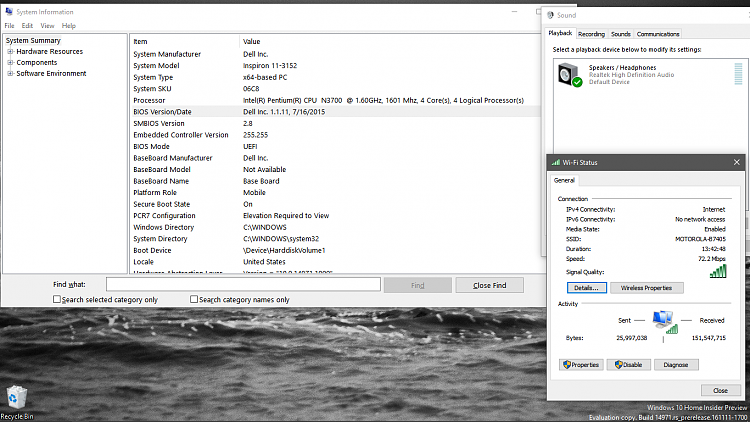Expand the Software Environment tree node
This screenshot has height=422, width=750.
point(10,73)
